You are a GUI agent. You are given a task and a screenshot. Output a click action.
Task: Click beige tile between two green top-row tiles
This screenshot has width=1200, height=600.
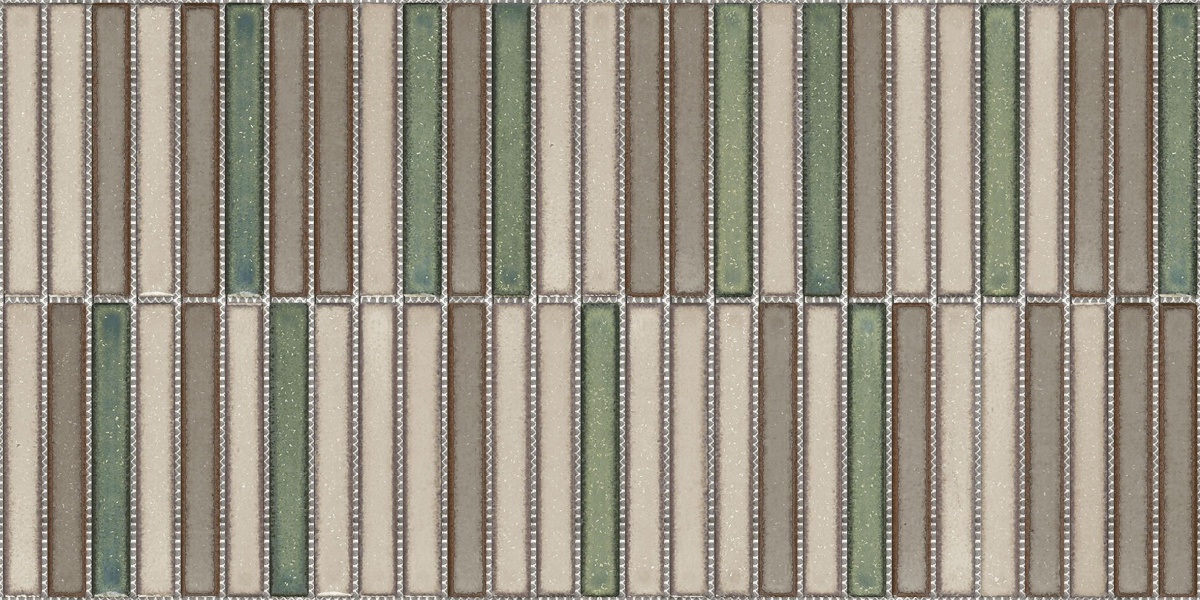777,150
